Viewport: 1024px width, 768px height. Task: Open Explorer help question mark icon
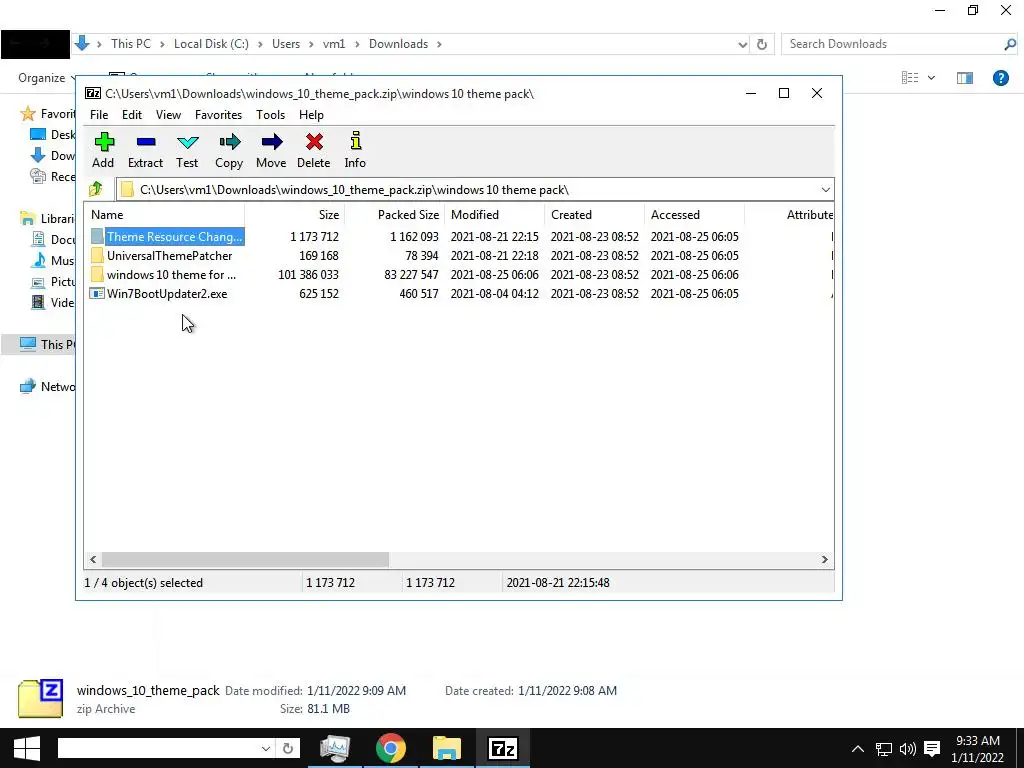pos(1000,78)
